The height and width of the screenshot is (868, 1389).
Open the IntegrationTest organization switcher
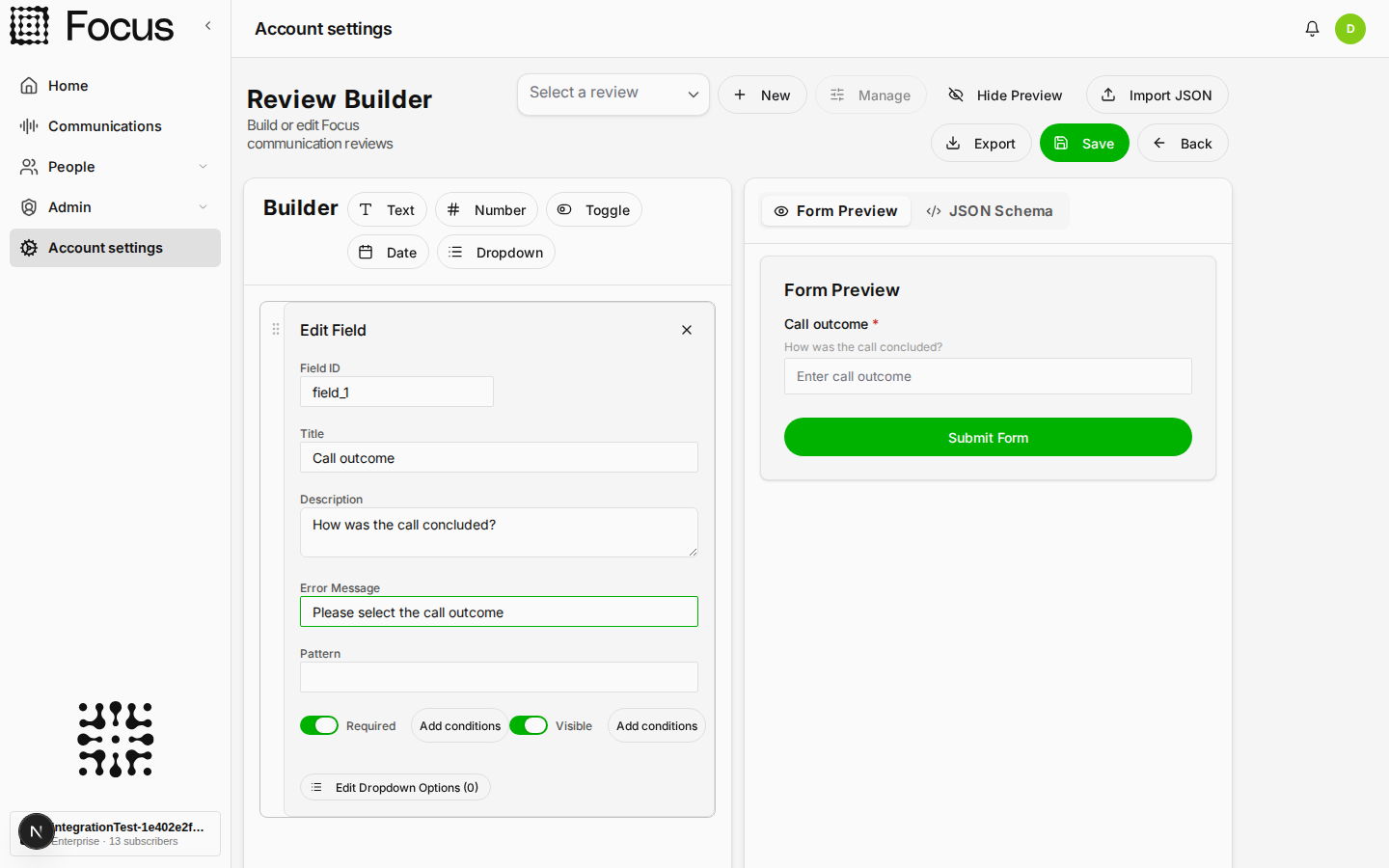click(115, 833)
